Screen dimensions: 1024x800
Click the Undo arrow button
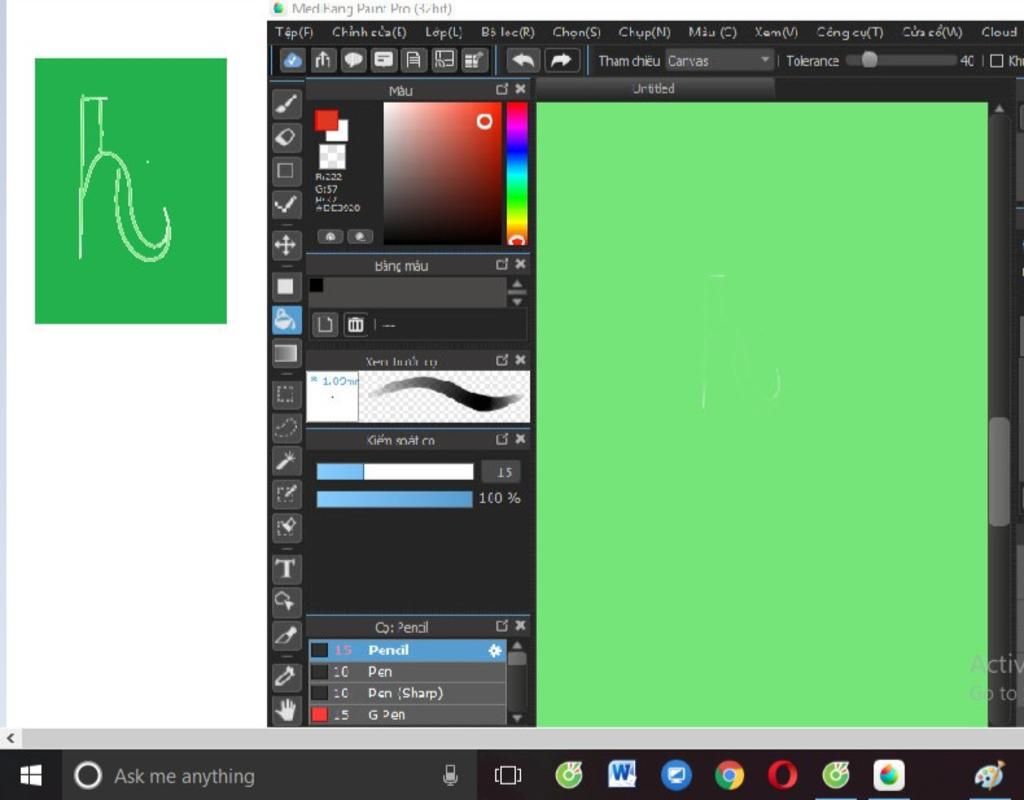(522, 61)
